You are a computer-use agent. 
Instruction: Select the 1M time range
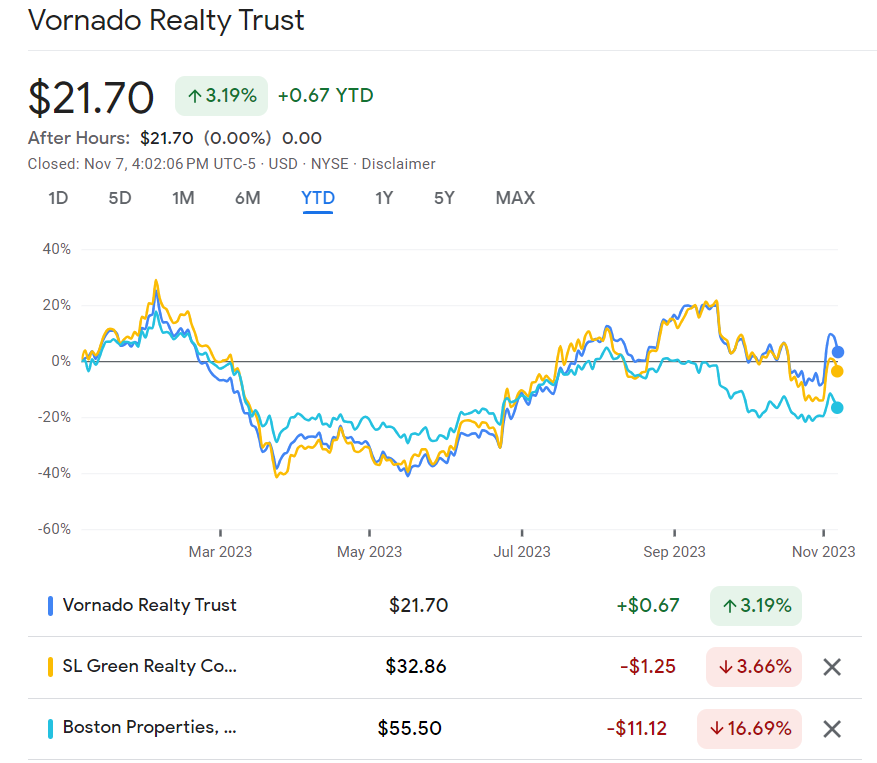point(183,198)
